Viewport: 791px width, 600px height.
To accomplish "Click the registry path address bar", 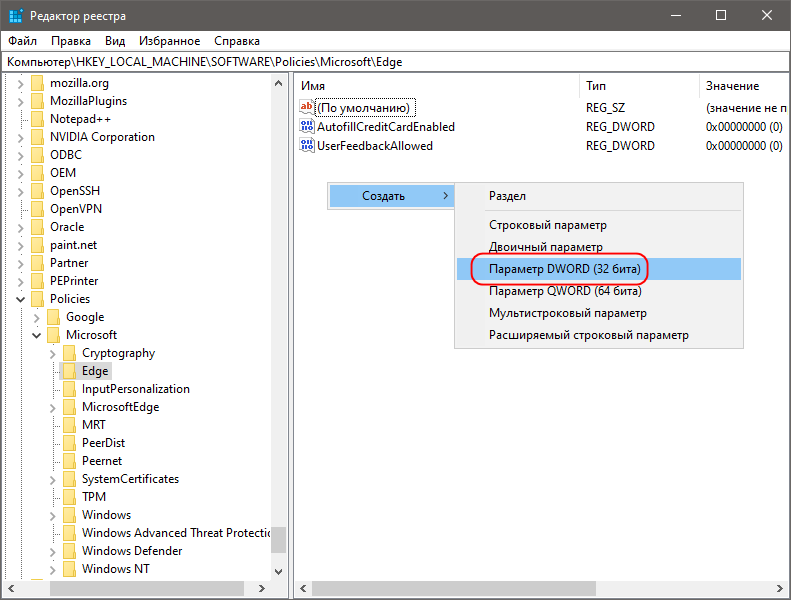I will (x=395, y=62).
